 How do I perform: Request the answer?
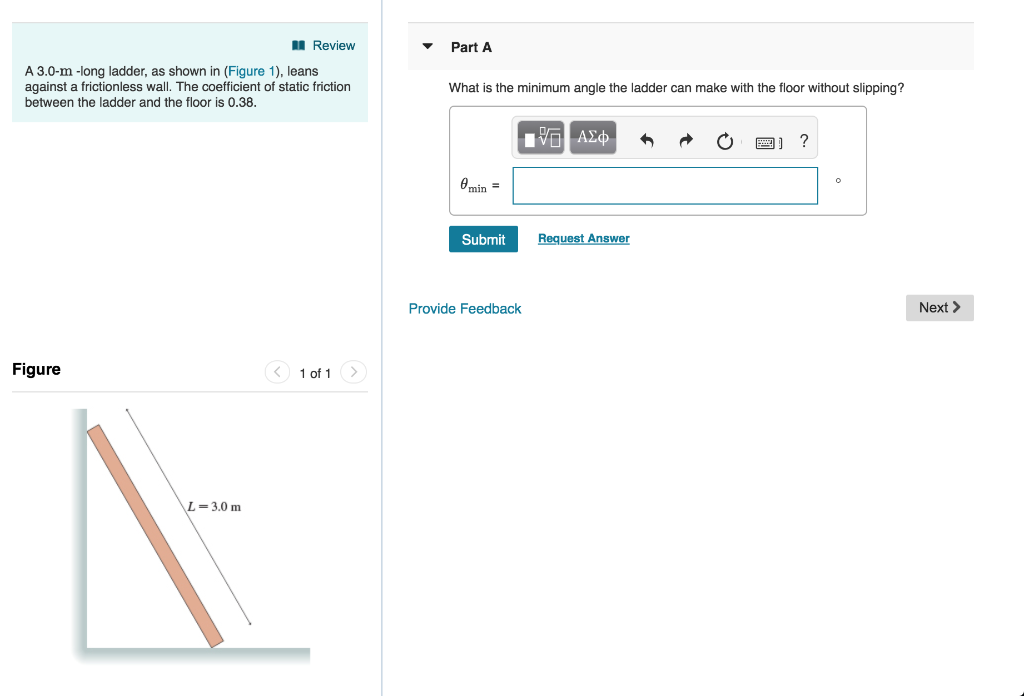tap(583, 238)
